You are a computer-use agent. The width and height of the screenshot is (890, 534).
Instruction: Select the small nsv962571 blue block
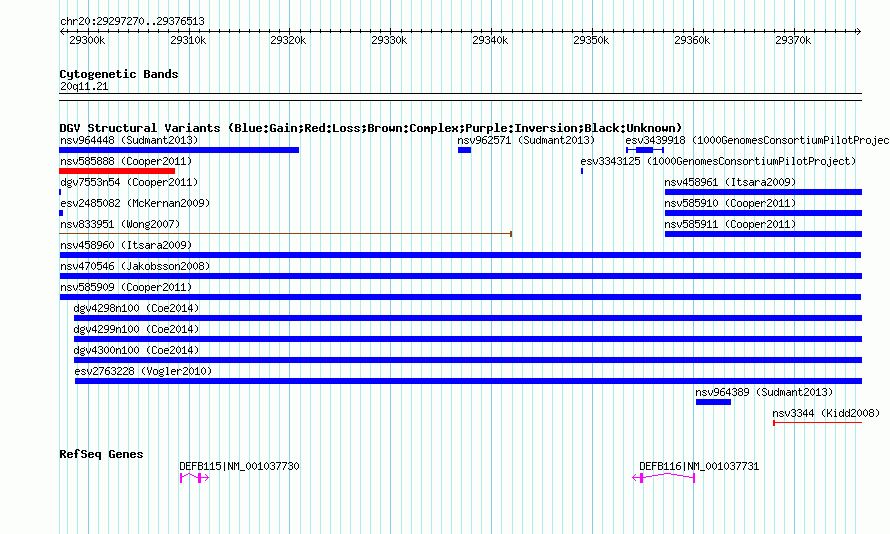coord(464,150)
